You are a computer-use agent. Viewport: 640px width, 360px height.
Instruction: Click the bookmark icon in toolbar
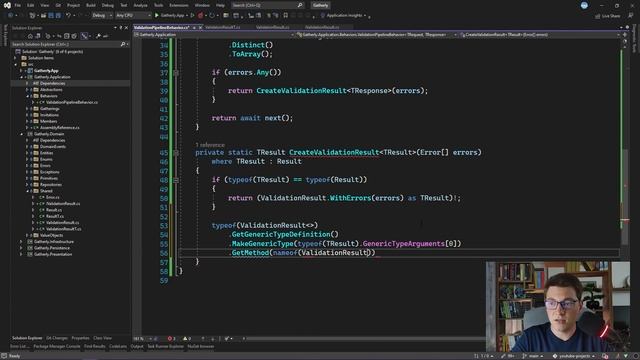coord(286,16)
